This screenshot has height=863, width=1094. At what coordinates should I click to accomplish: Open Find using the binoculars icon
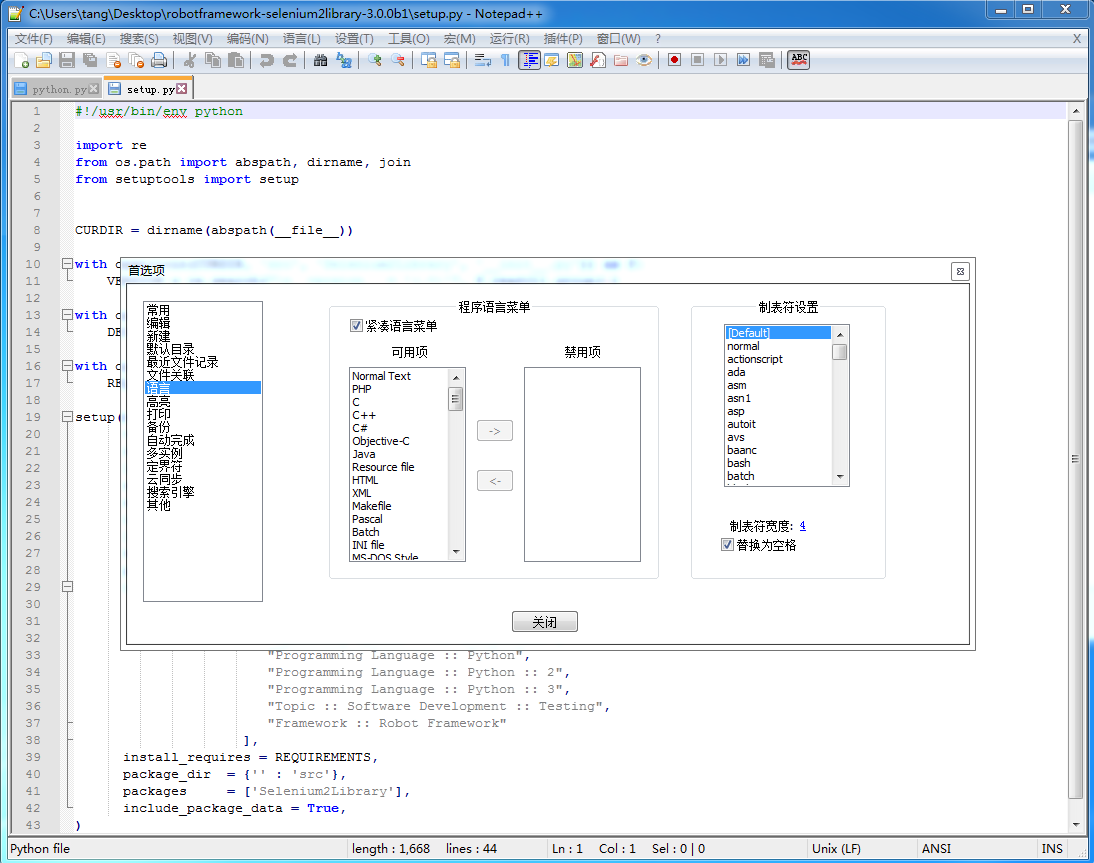pyautogui.click(x=321, y=60)
